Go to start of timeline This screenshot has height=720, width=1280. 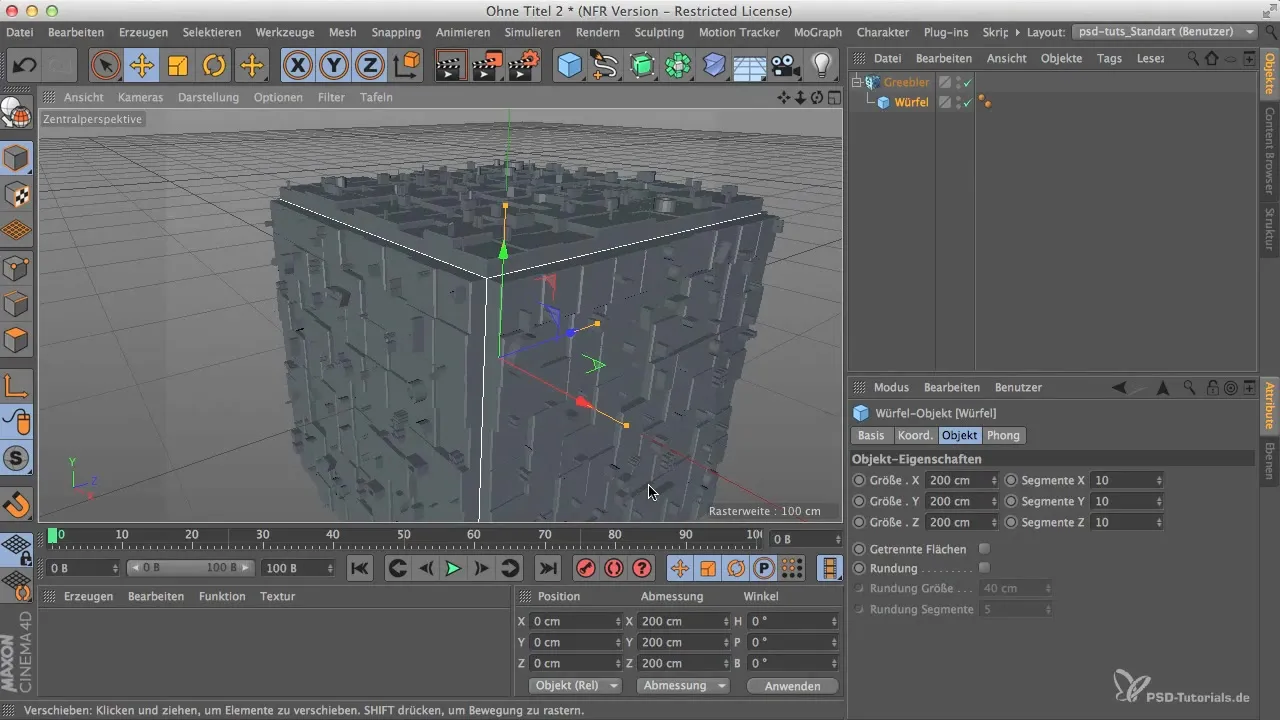(x=360, y=568)
